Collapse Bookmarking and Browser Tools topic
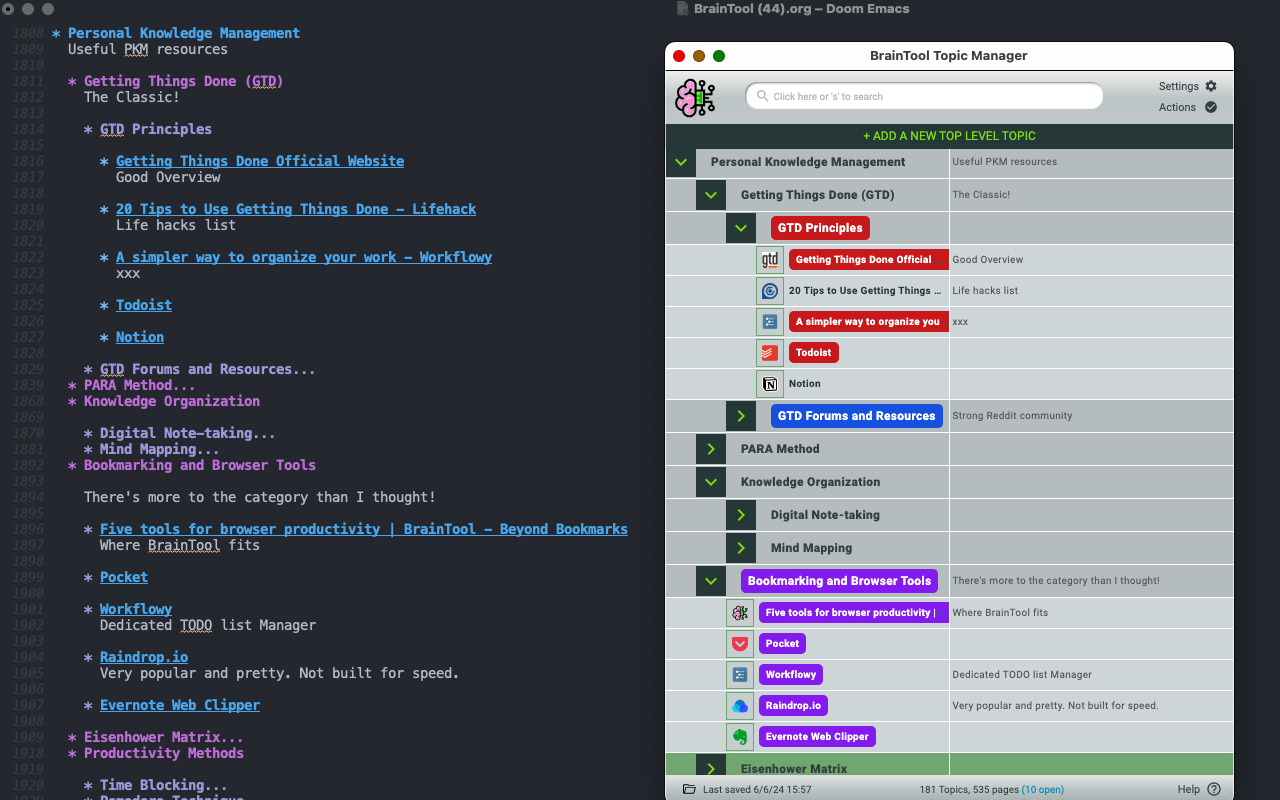Screen dimensions: 1280x800 [x=711, y=581]
